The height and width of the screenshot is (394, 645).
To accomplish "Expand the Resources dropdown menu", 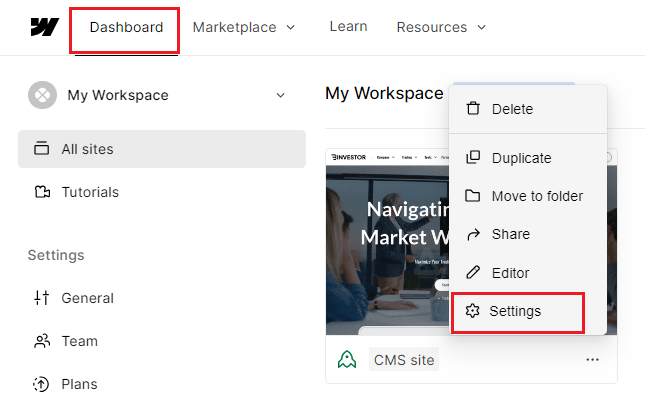I will coord(441,27).
